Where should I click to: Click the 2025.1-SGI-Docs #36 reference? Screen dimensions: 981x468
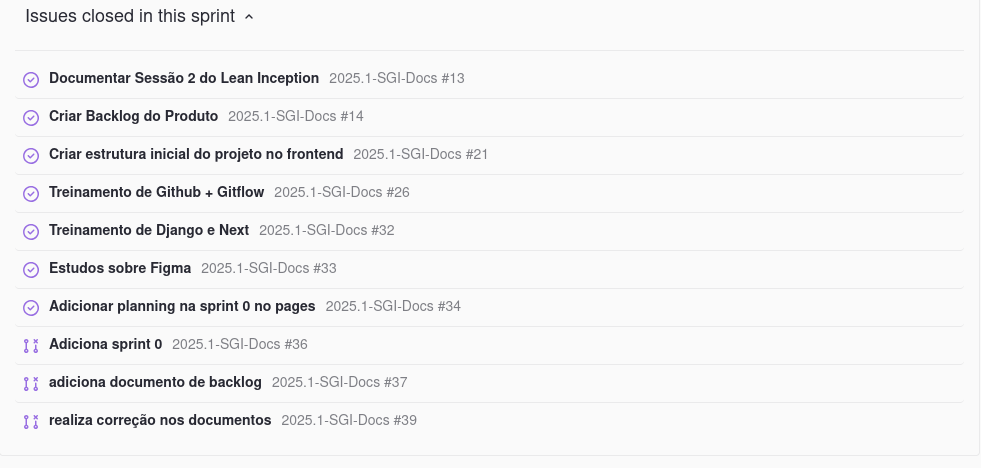point(240,344)
